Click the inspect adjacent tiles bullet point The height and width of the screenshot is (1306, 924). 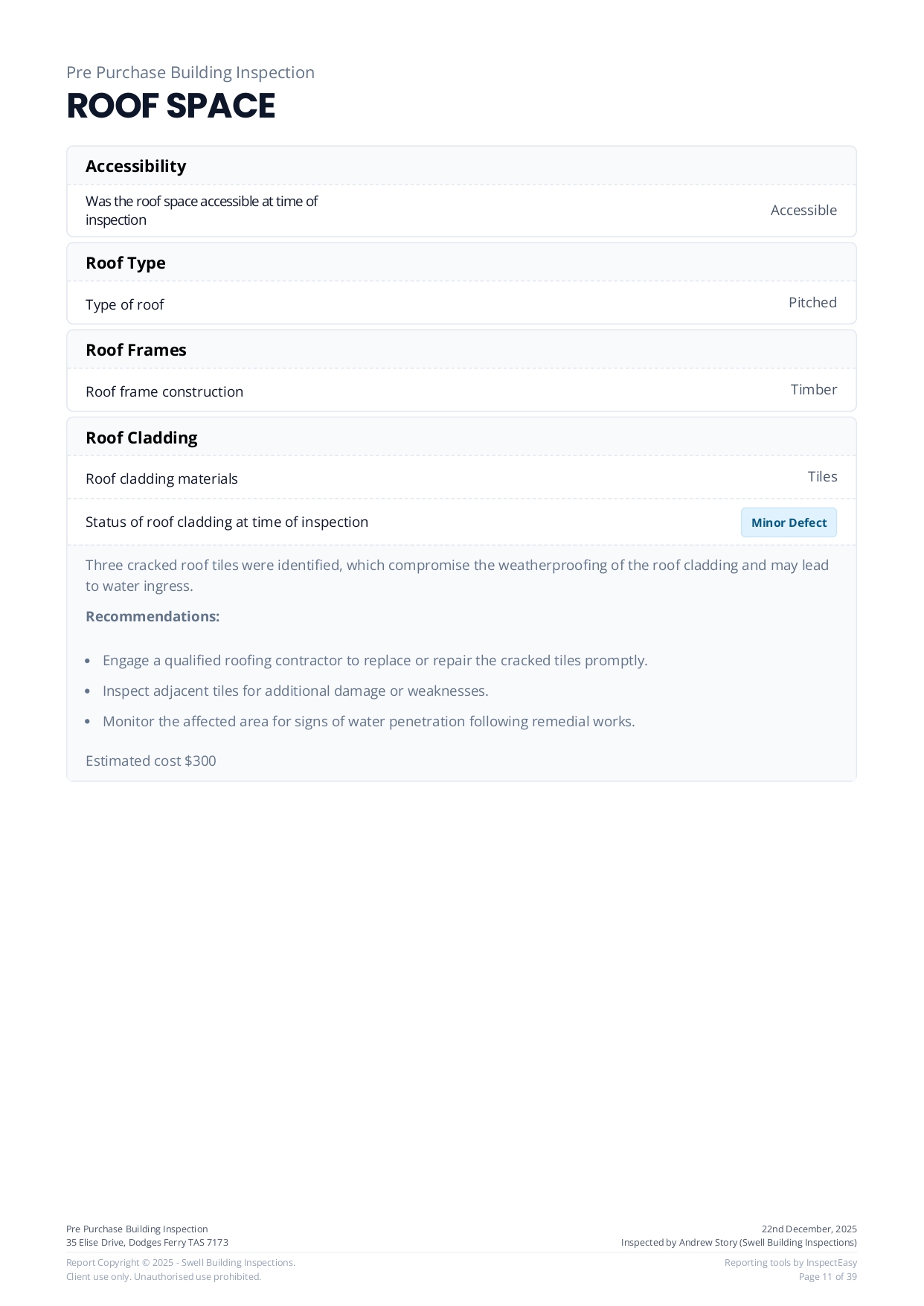(x=295, y=691)
